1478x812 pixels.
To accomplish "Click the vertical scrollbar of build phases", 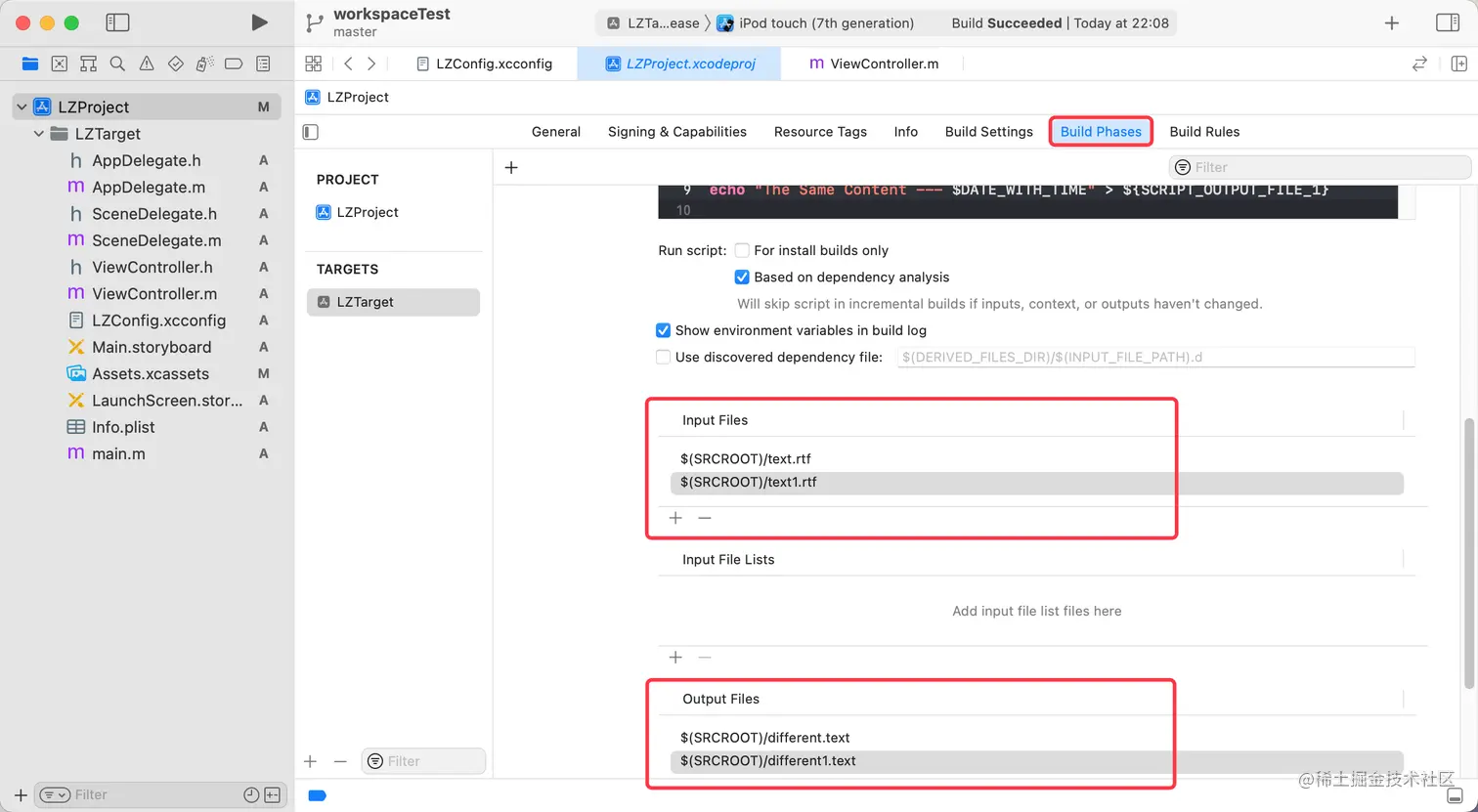I will coord(1468,553).
